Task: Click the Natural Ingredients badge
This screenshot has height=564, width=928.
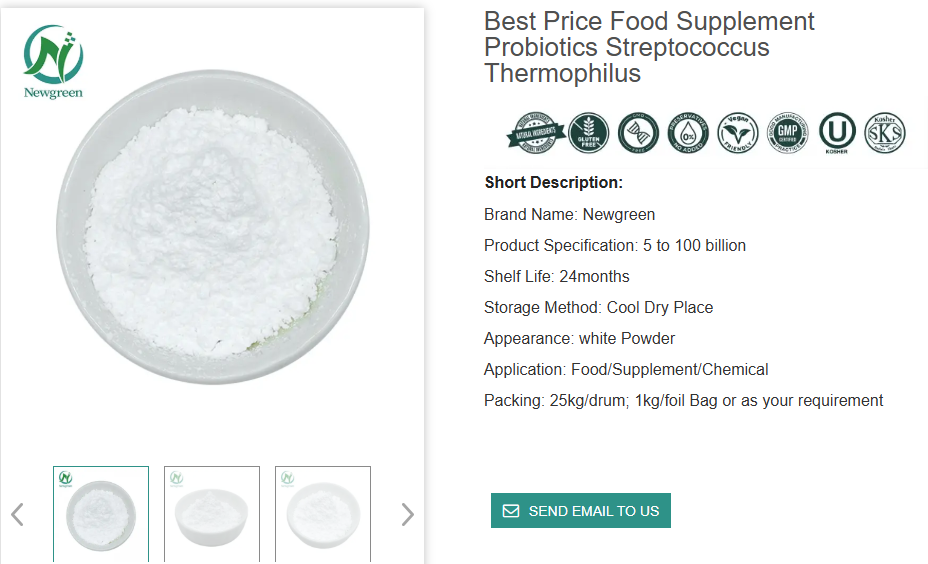Action: (x=537, y=133)
